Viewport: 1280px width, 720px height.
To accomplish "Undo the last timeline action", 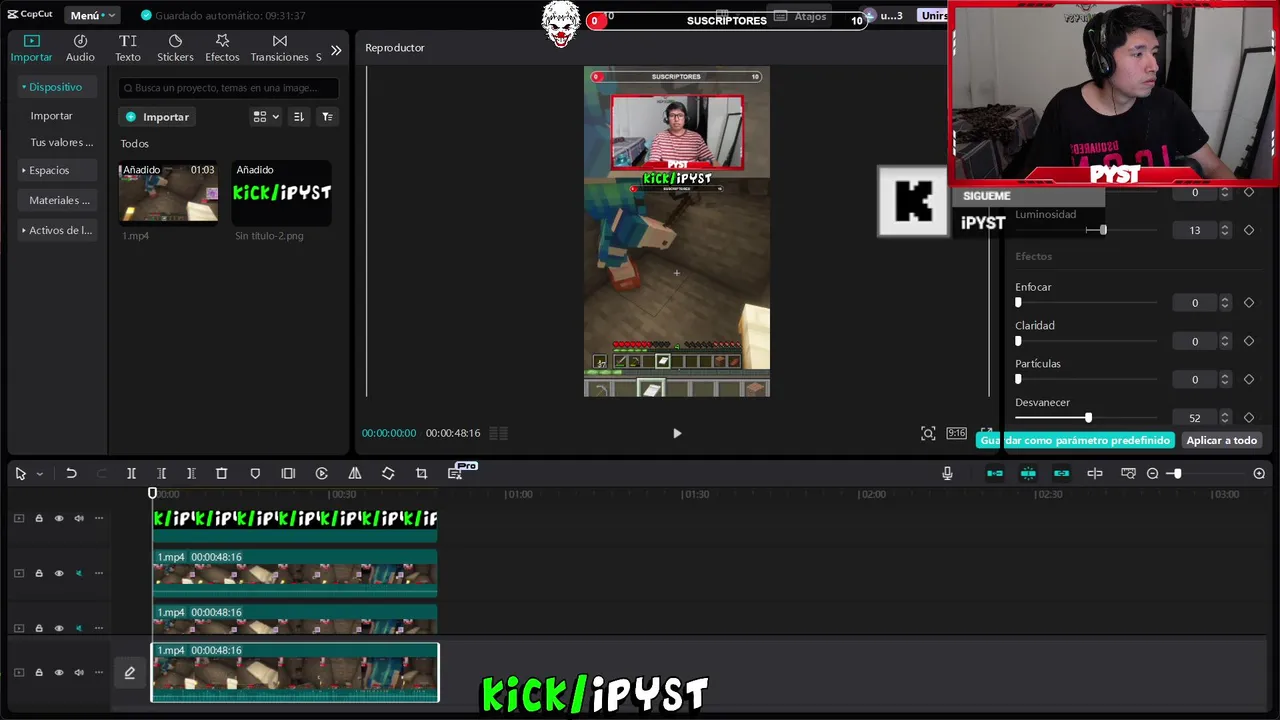I will coord(71,474).
